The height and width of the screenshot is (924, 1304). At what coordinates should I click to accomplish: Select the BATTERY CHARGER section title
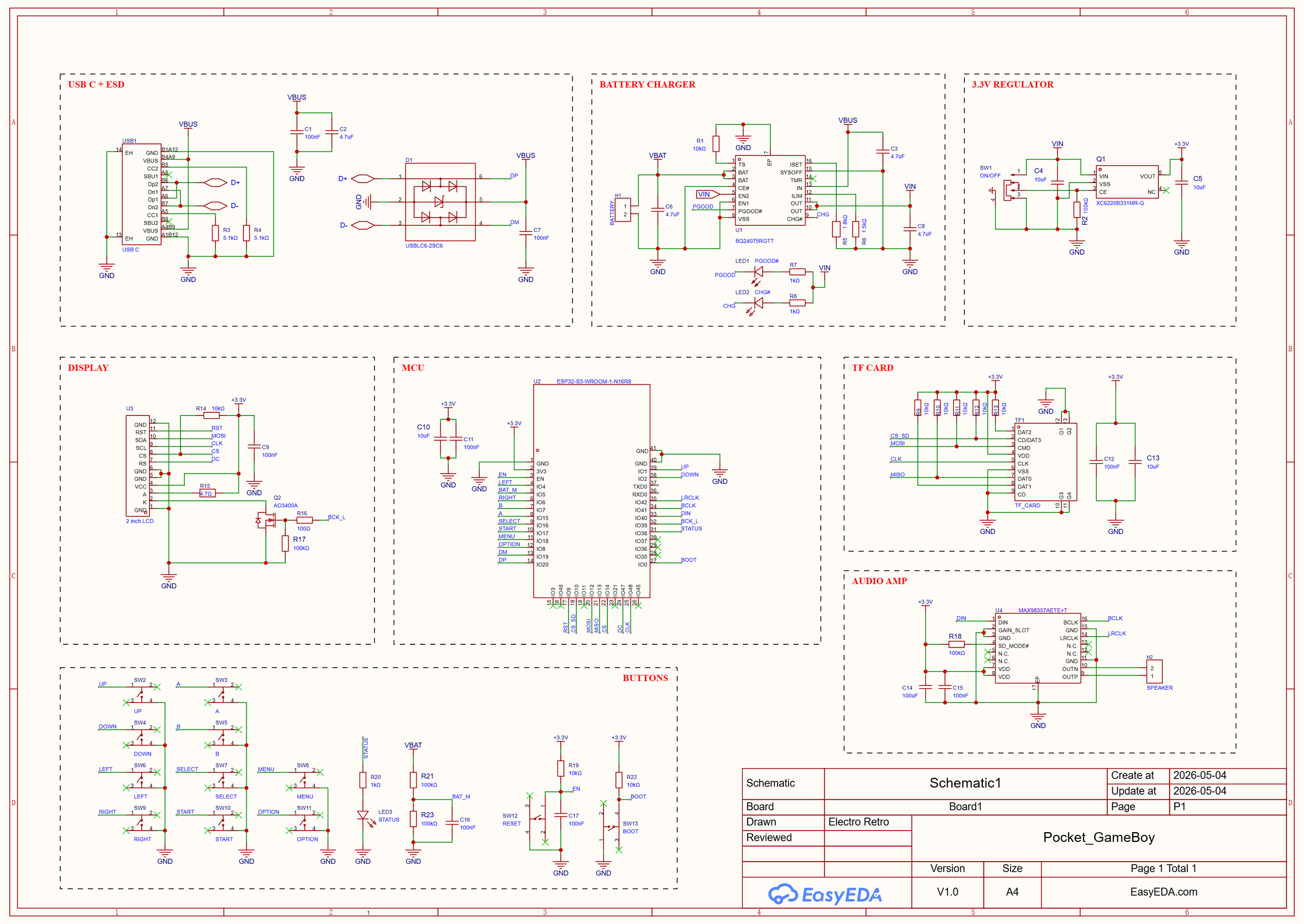tap(648, 85)
